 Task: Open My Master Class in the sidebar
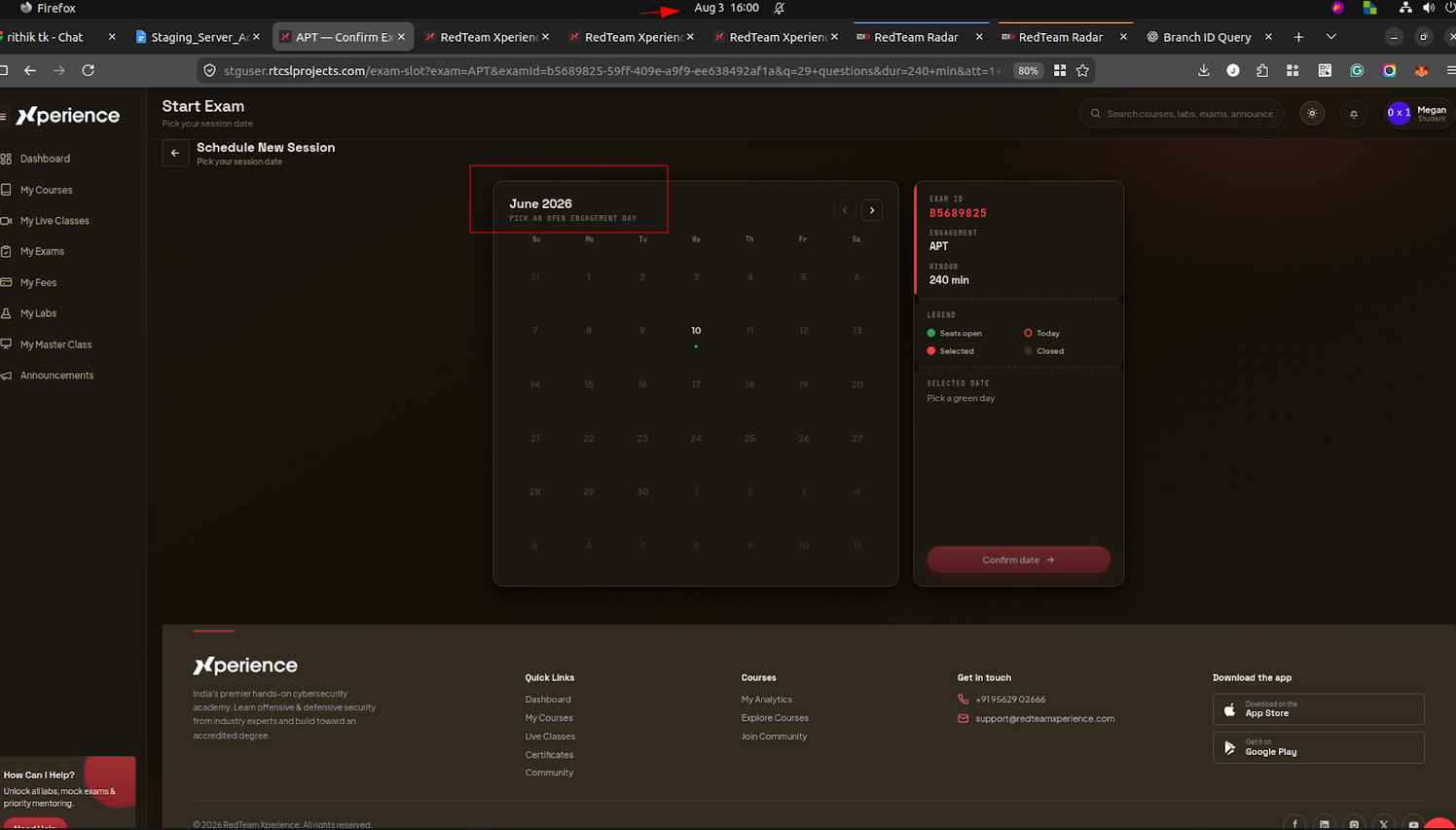click(x=55, y=344)
